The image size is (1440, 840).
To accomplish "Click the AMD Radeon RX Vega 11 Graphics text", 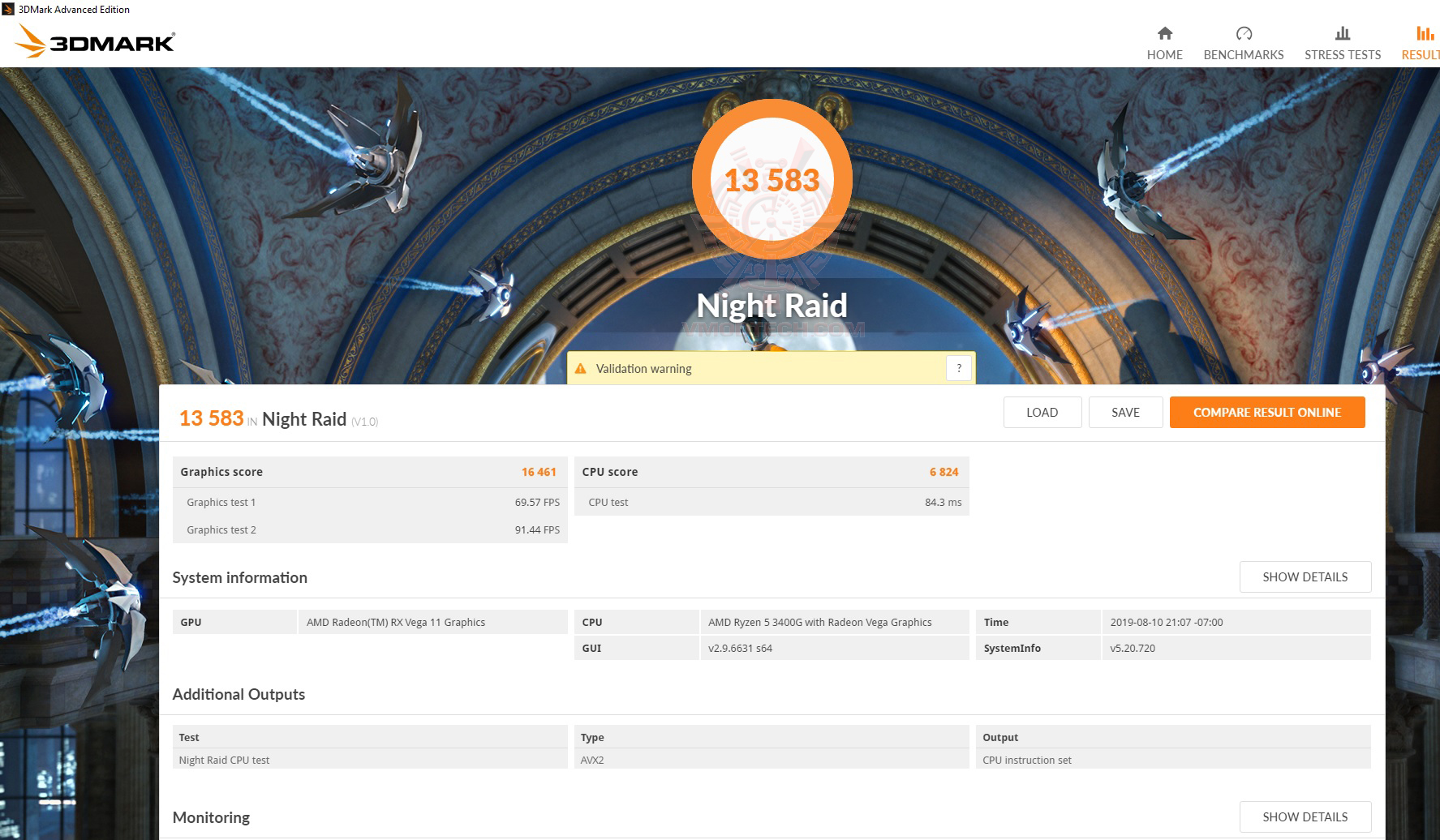I will point(396,623).
